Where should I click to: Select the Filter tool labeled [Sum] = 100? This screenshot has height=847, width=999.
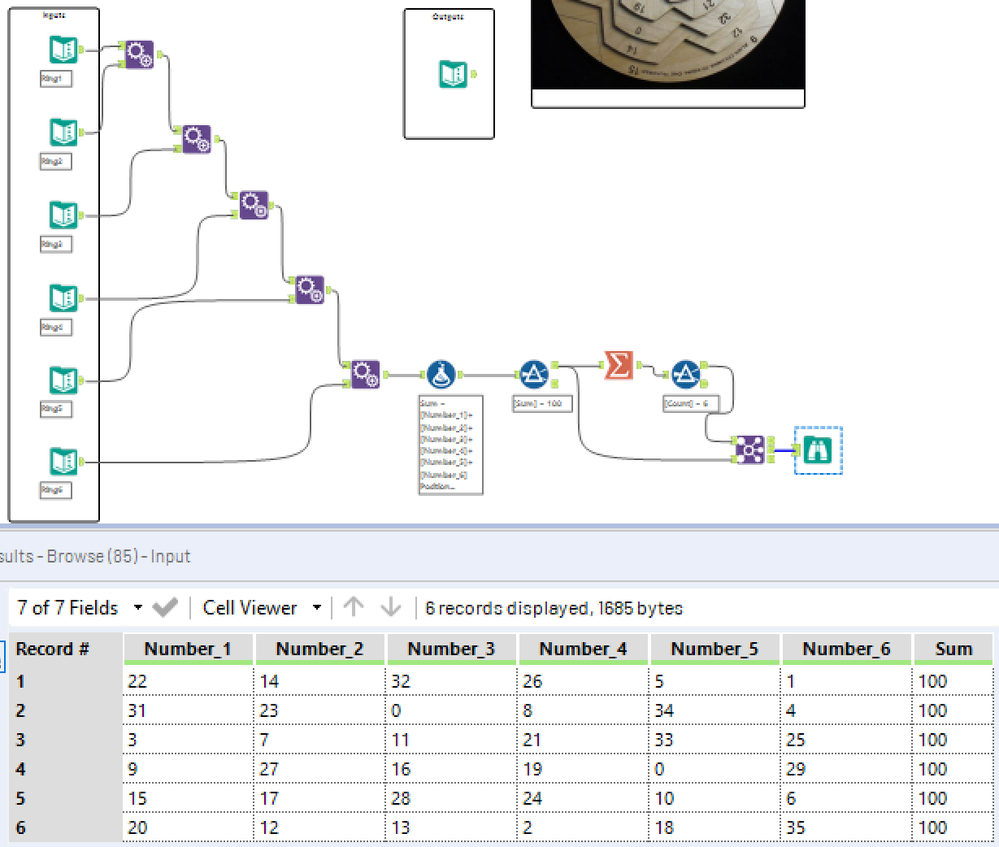click(x=534, y=374)
